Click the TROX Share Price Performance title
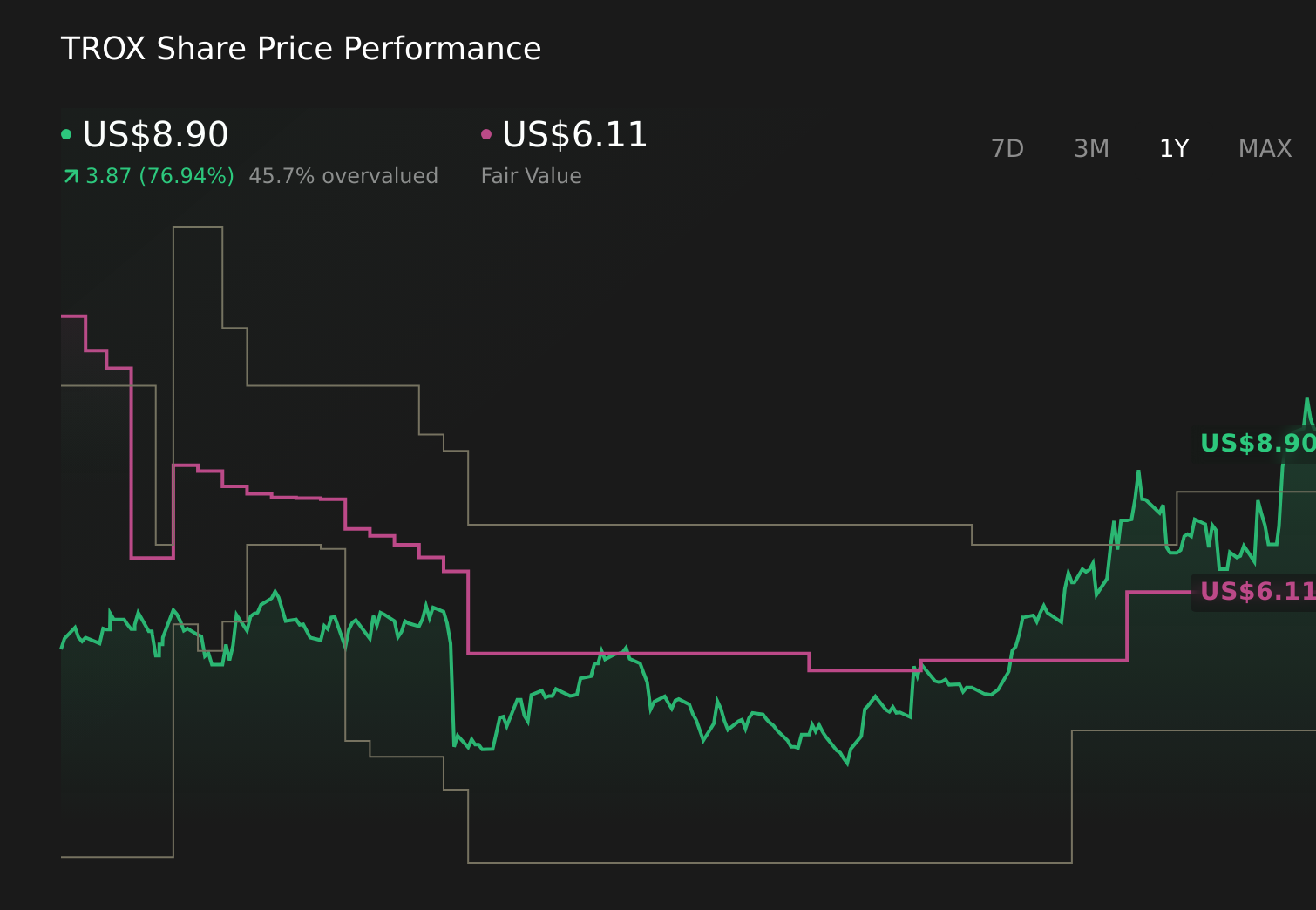The width and height of the screenshot is (1316, 910). coord(301,48)
